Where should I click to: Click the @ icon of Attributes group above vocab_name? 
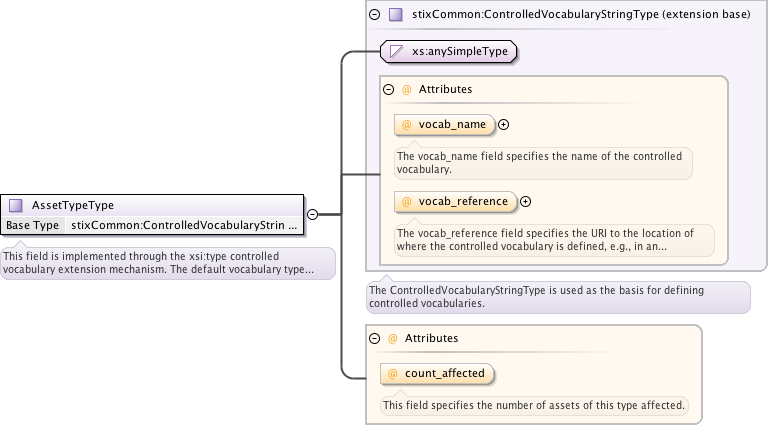point(406,89)
